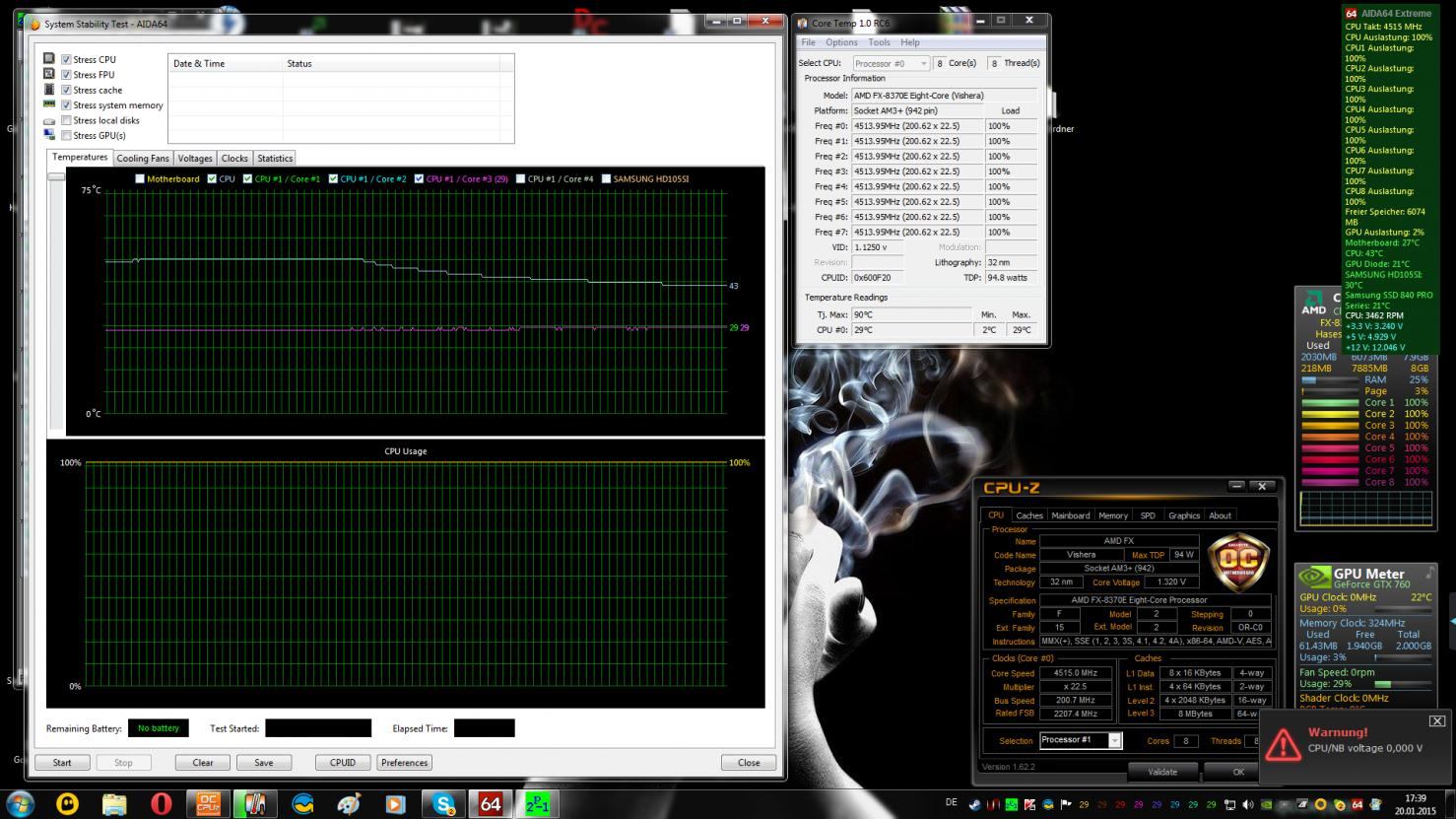Screen dimensions: 1456x819
Task: Click Validate in CPU-Z
Action: click(1162, 772)
